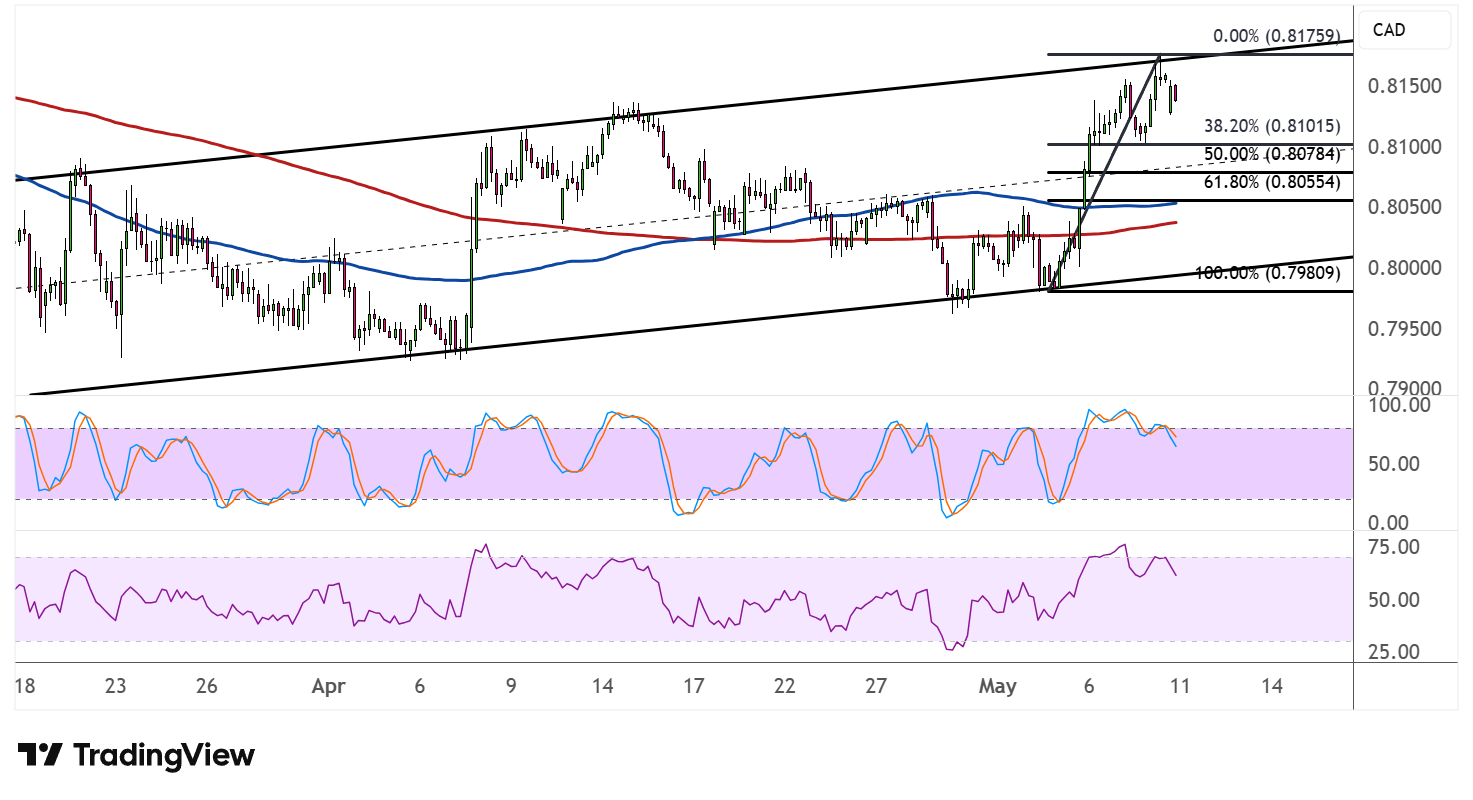Select the 61.80% (0.80554) Fibonacci label
This screenshot has width=1473, height=800.
coord(1271,183)
